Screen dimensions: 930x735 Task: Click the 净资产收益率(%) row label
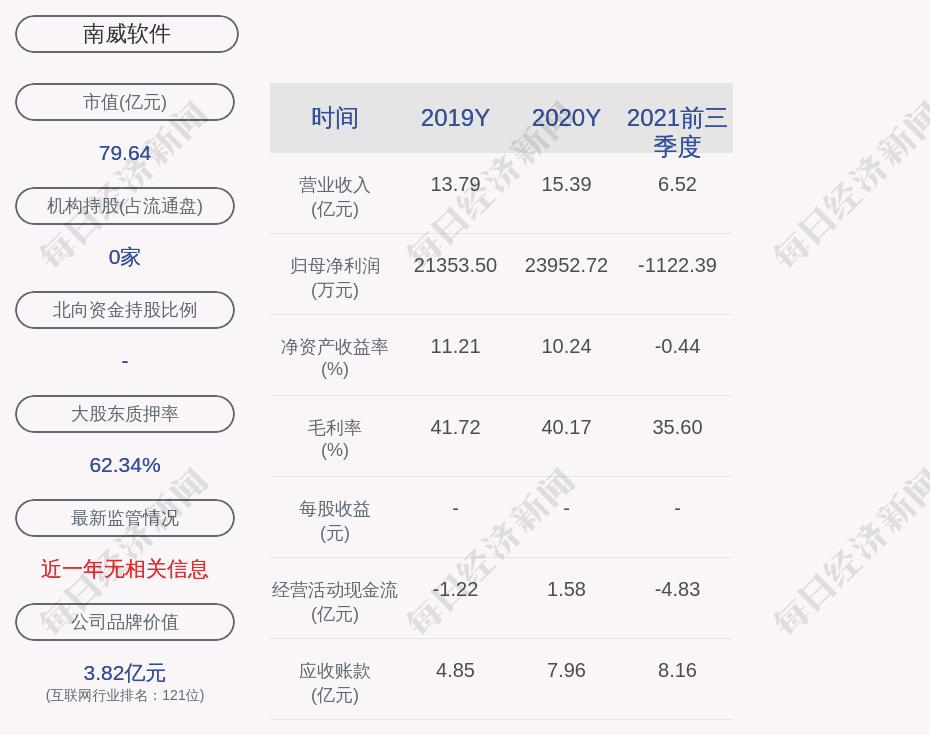pos(335,358)
